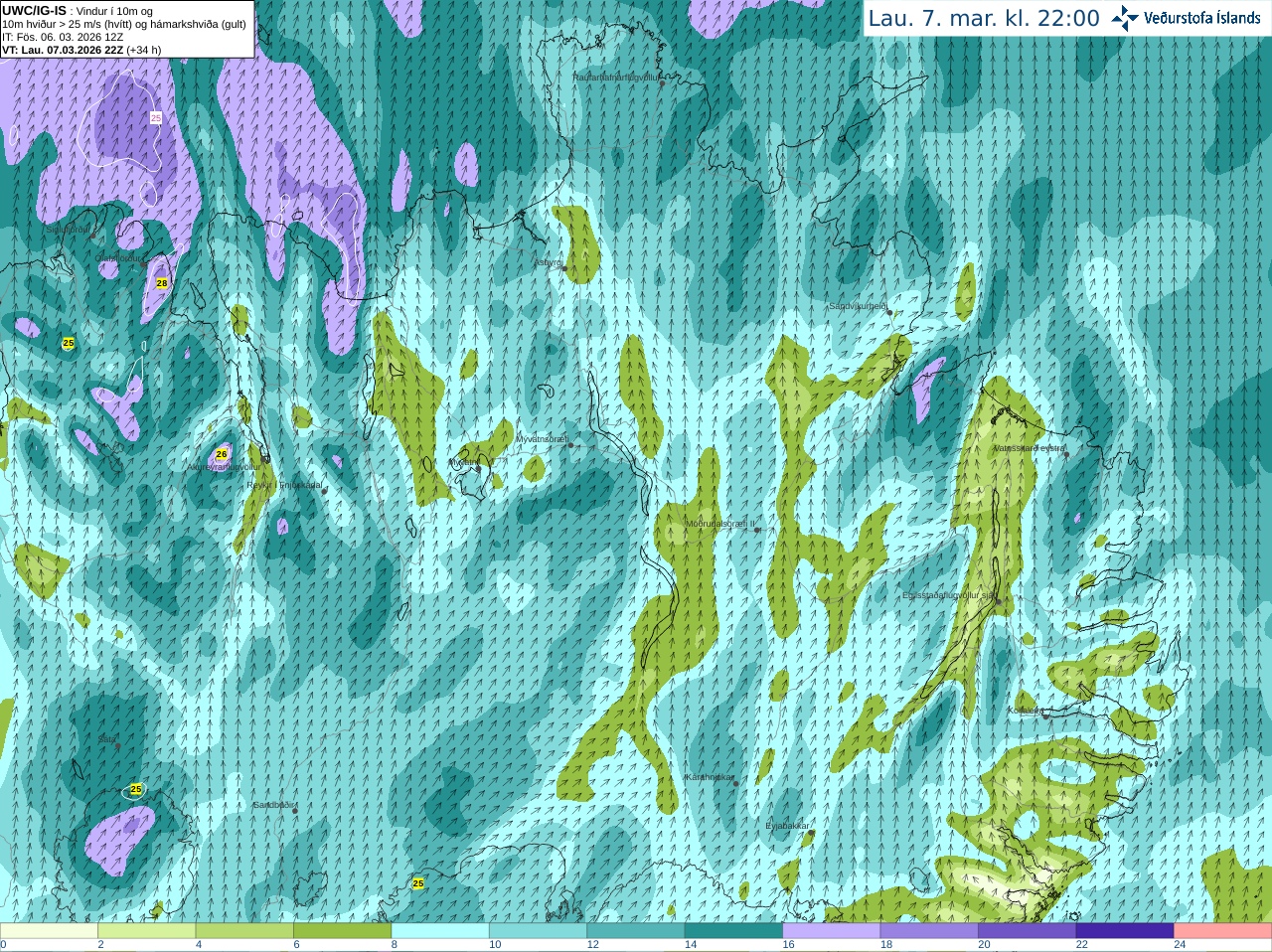Pick the pink above-24 m/s legend swatch
The image size is (1272, 952).
(1223, 931)
